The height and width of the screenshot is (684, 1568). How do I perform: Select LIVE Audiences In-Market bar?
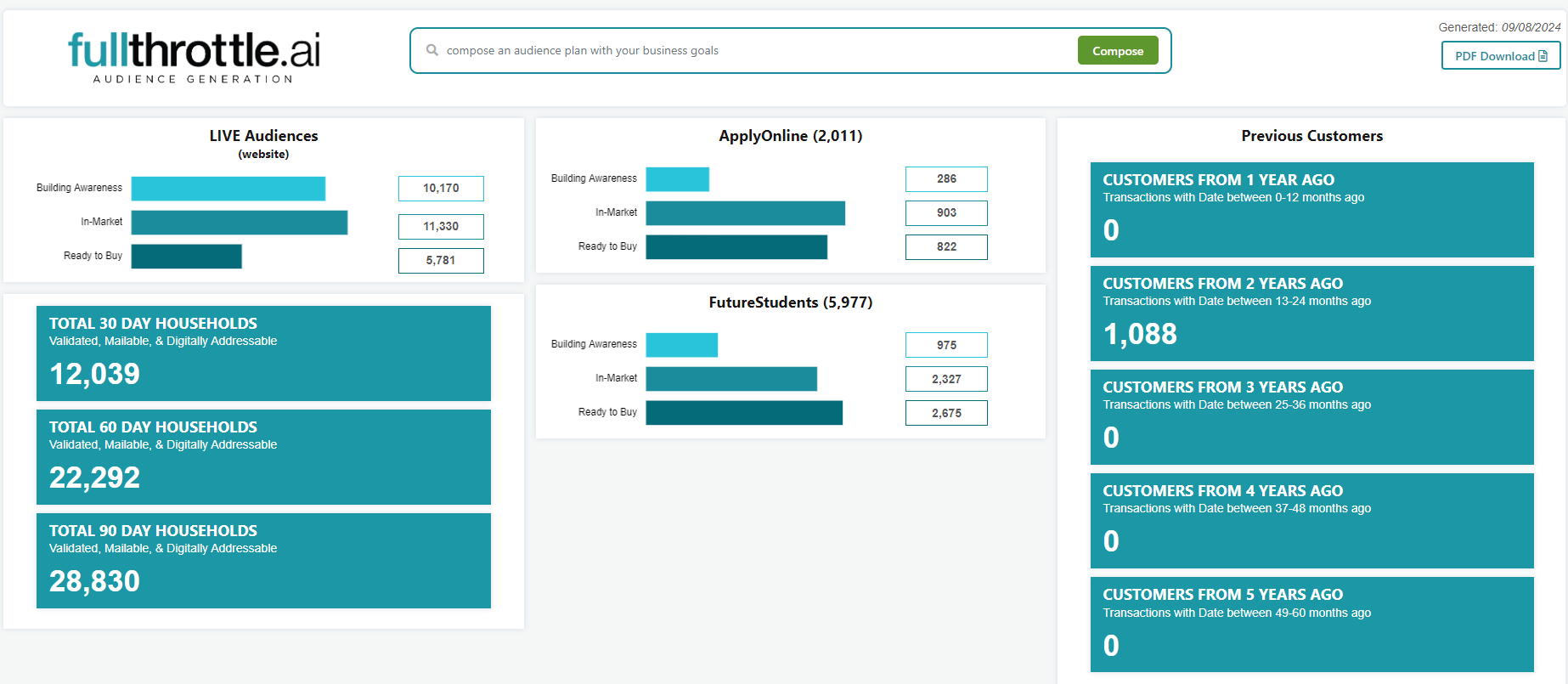pos(239,223)
